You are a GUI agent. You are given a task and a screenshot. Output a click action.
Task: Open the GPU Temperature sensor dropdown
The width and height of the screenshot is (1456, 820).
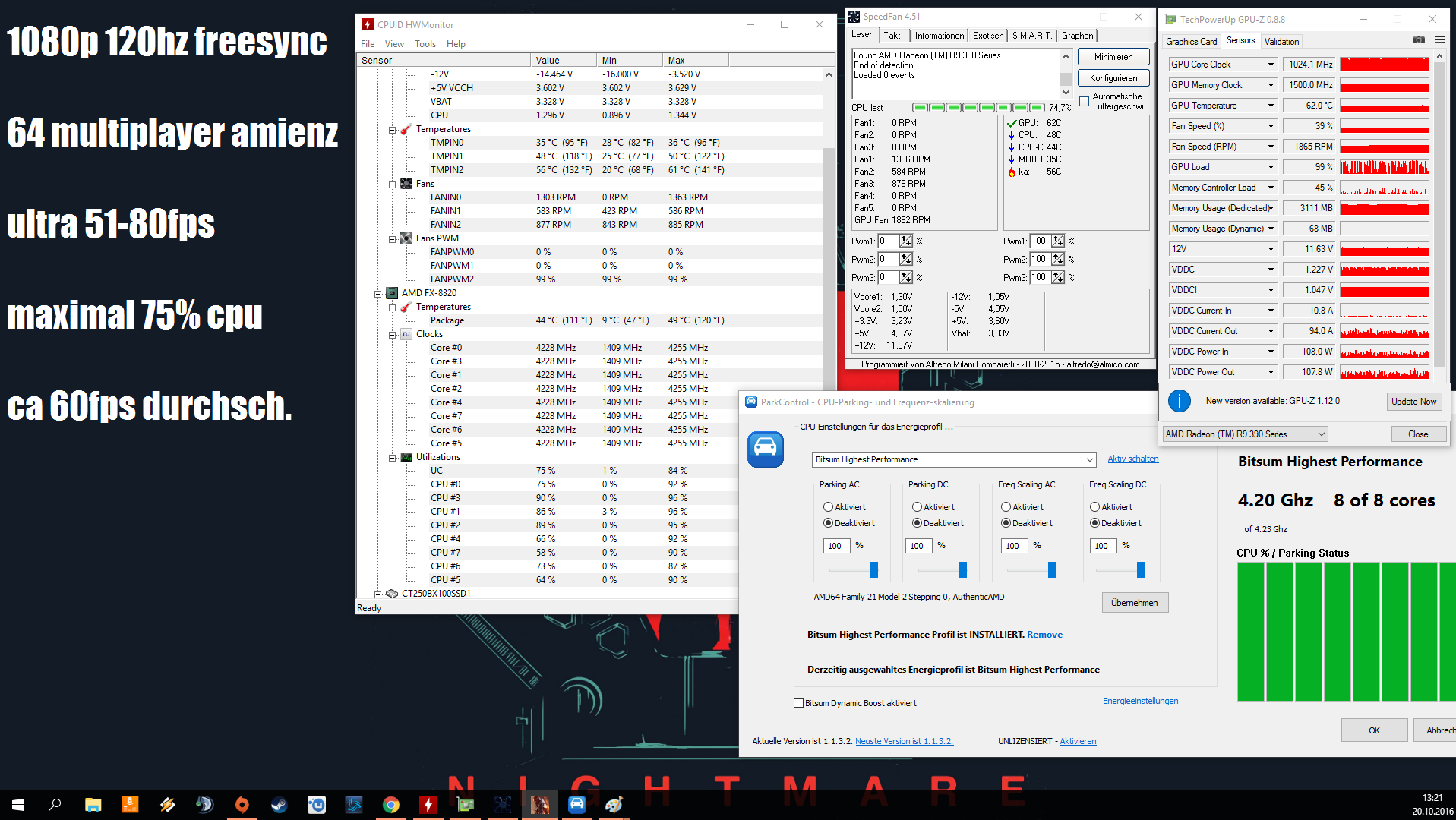pos(1271,106)
